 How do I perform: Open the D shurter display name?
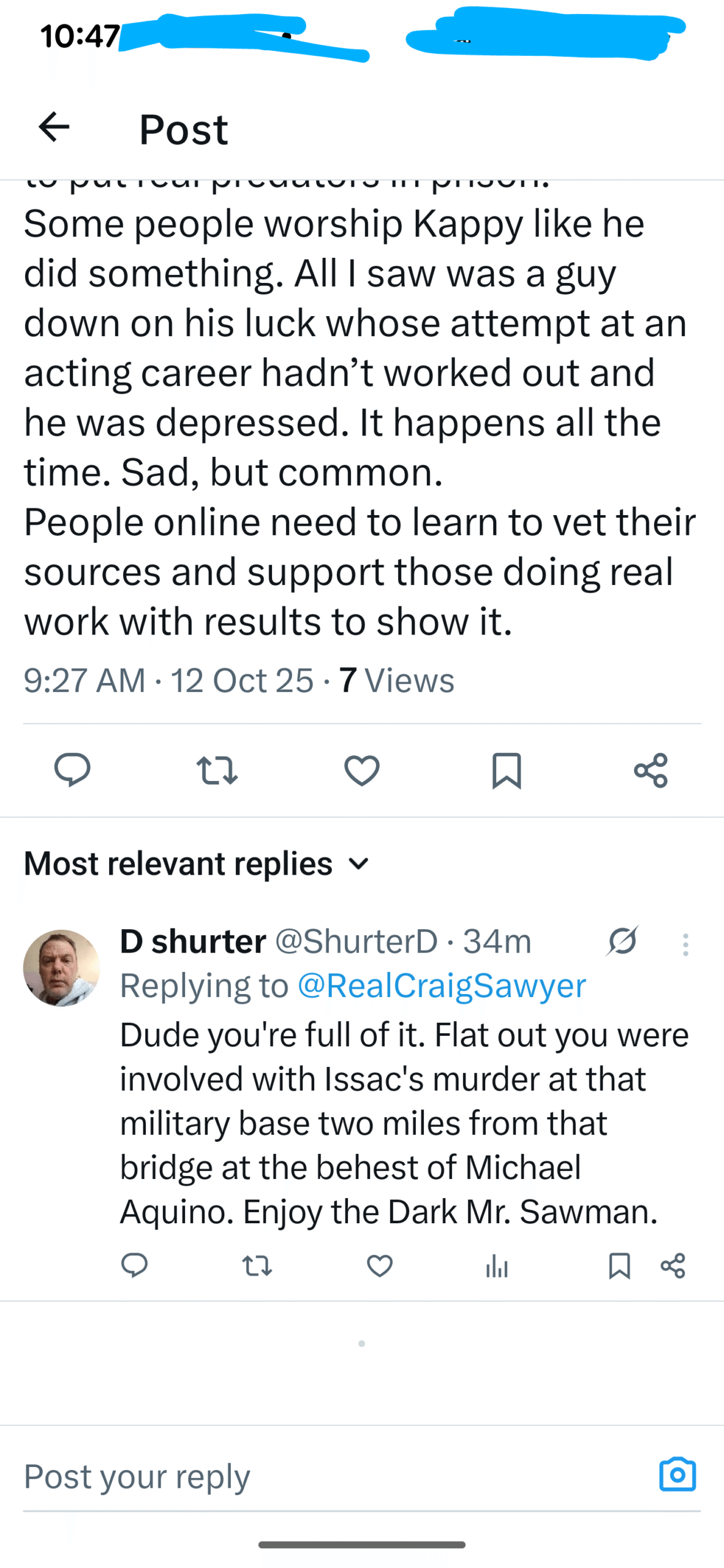click(x=193, y=941)
